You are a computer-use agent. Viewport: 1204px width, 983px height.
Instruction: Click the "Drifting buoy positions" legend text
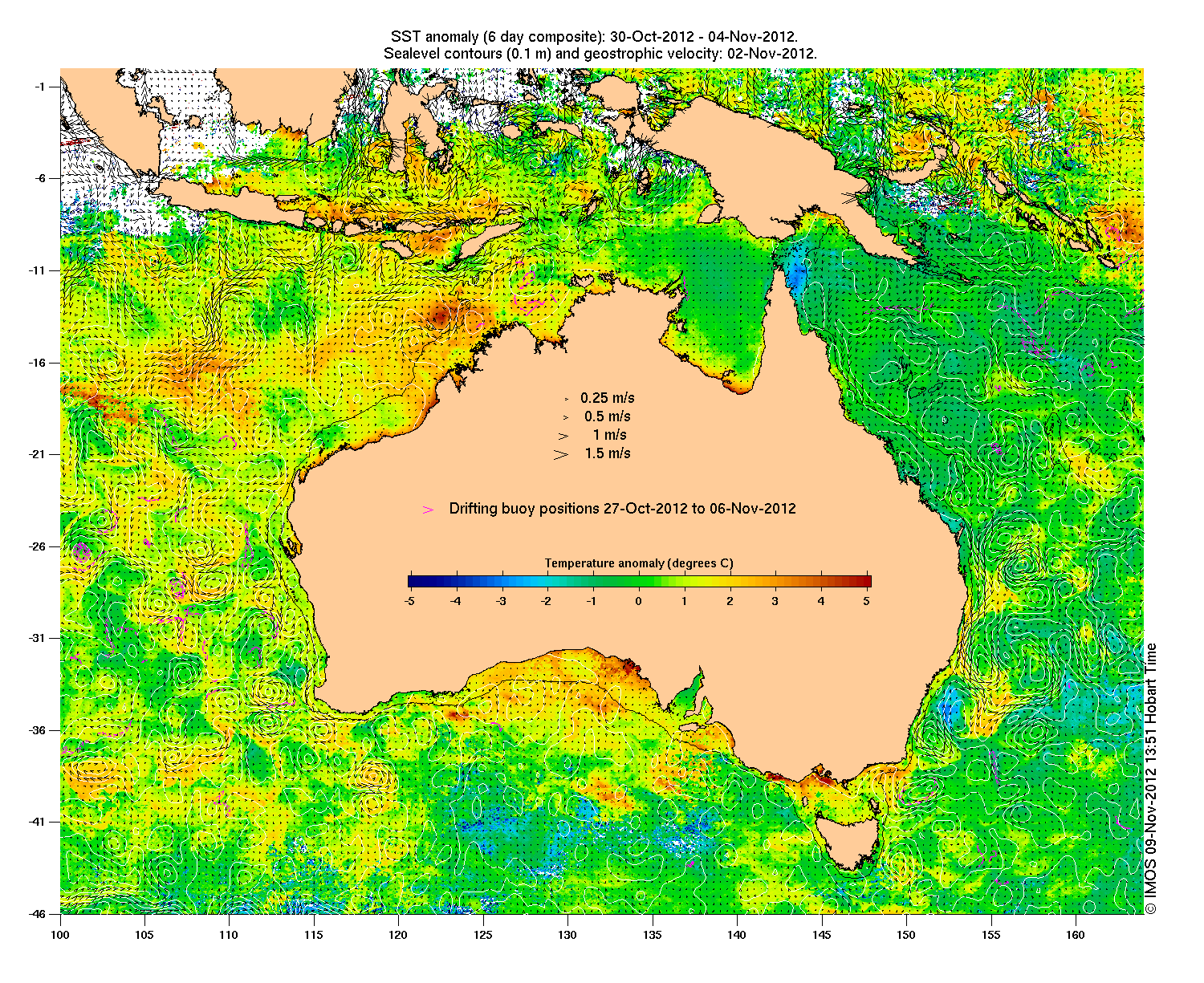coord(623,509)
